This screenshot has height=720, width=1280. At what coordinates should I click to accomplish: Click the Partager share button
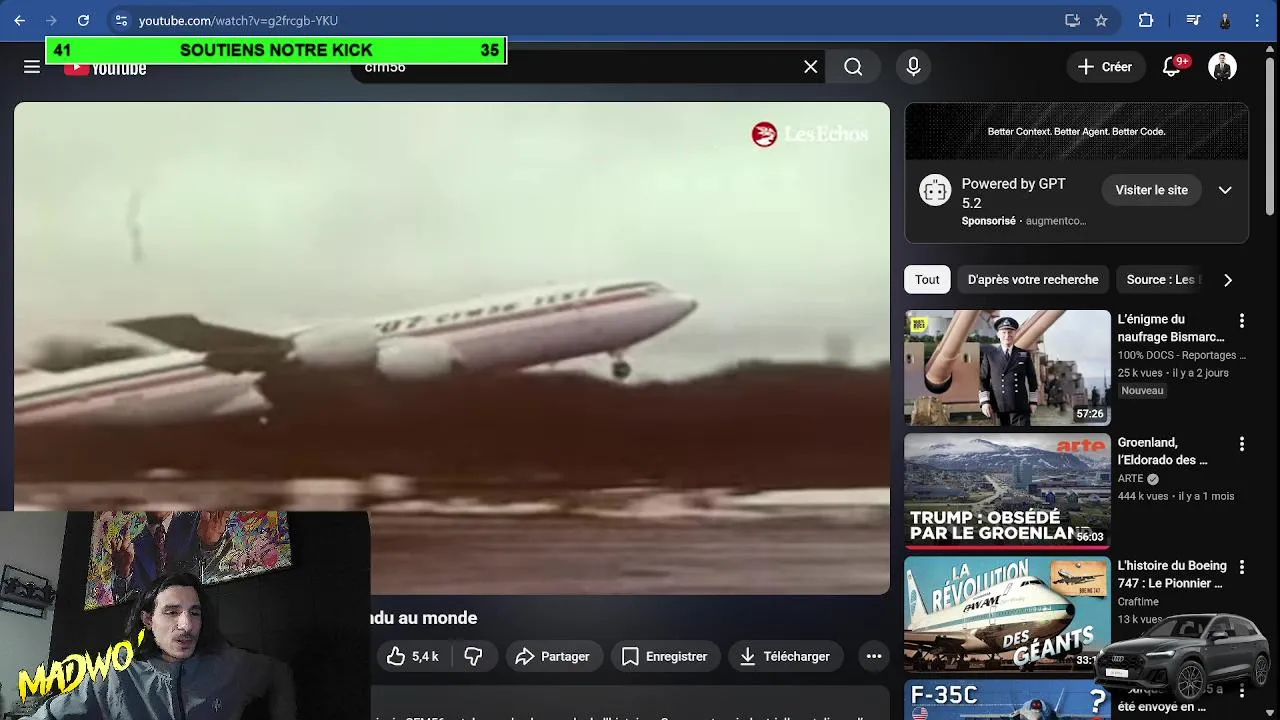pos(553,656)
